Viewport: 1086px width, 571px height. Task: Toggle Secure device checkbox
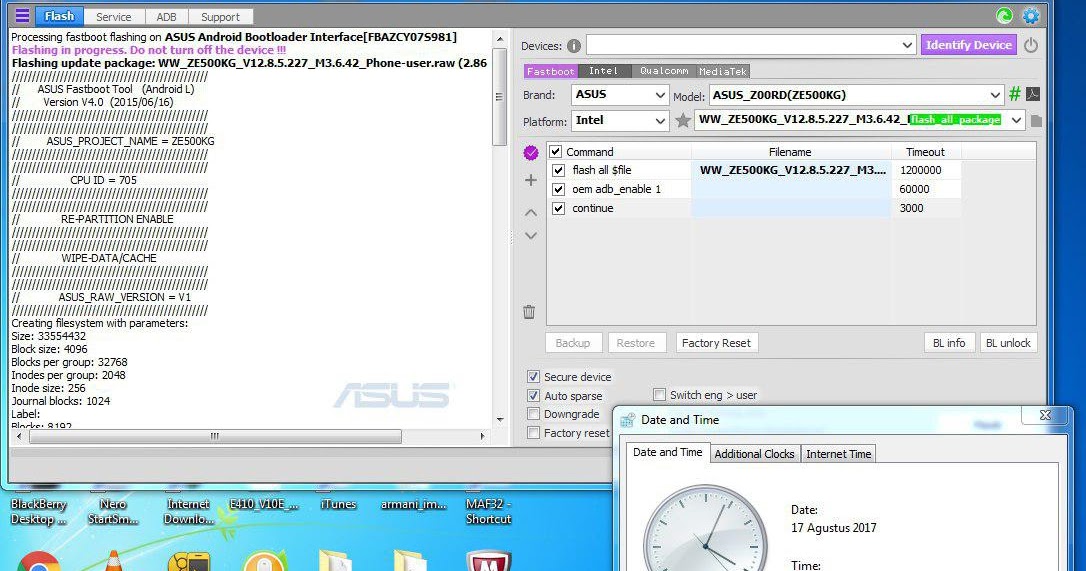533,376
